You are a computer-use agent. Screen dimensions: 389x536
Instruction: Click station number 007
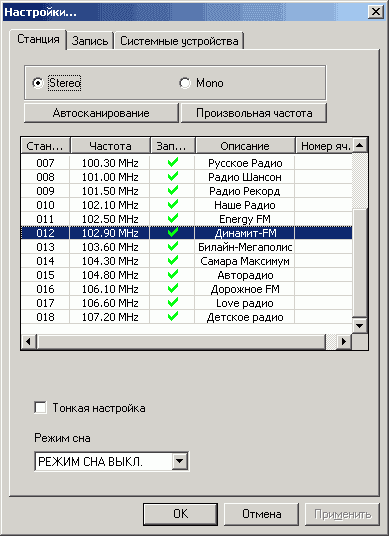tap(45, 163)
